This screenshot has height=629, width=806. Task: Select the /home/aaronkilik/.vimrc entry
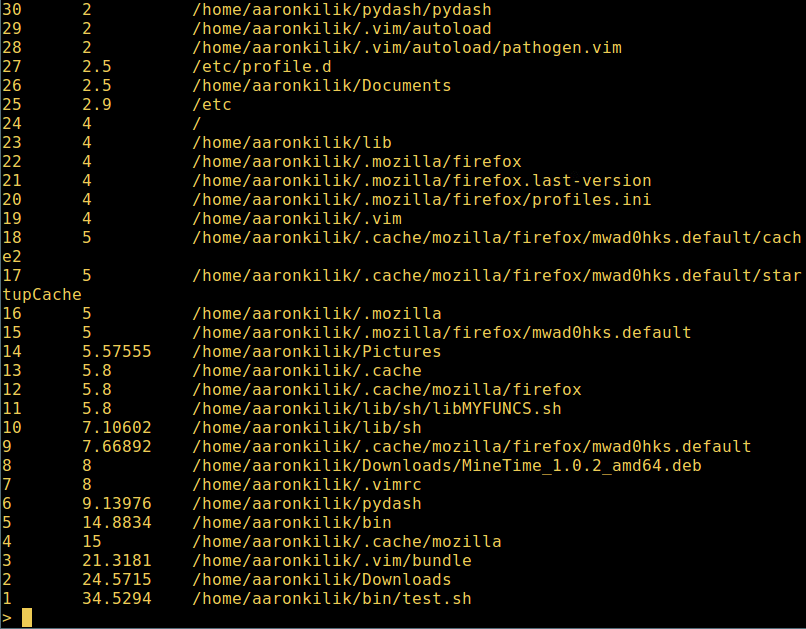click(x=306, y=485)
